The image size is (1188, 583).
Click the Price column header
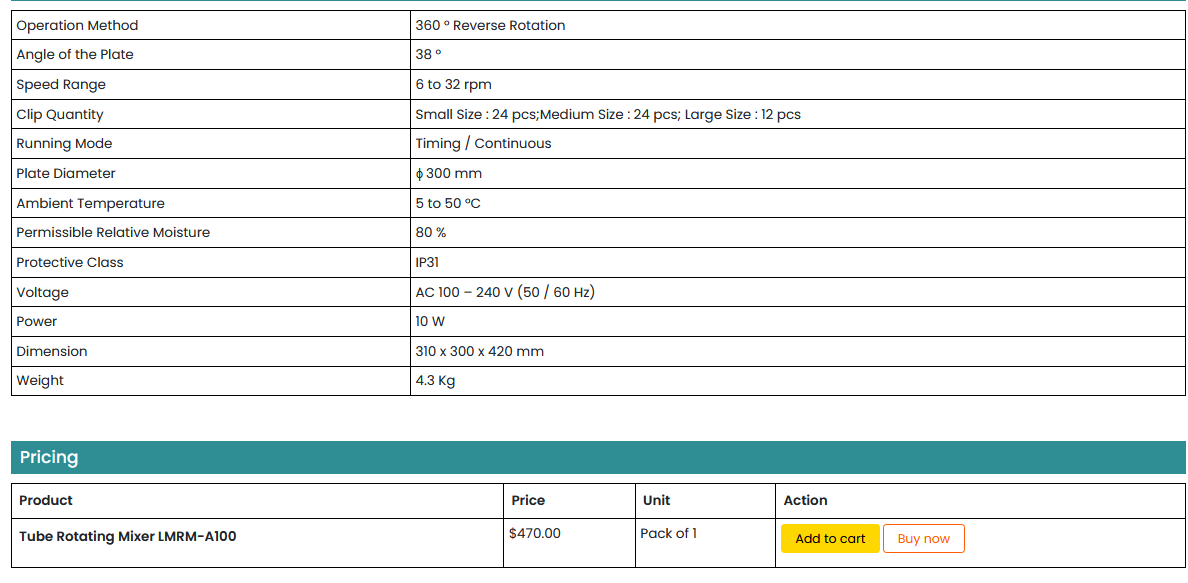[528, 500]
